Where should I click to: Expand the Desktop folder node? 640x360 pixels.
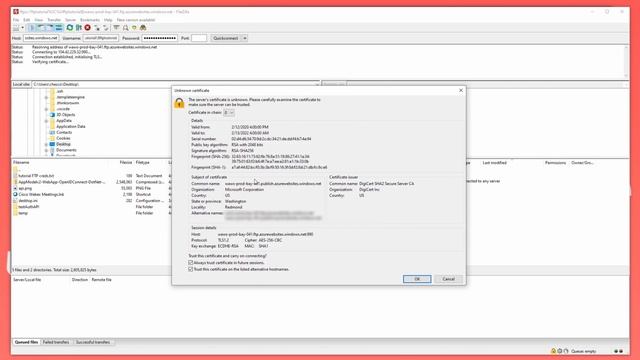click(x=46, y=144)
